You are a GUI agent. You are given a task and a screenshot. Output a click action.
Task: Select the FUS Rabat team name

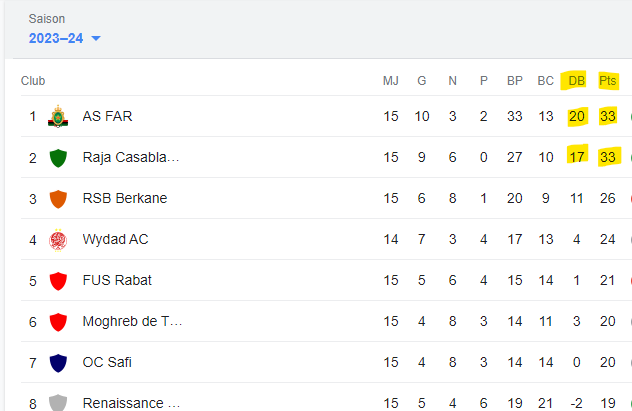[117, 280]
